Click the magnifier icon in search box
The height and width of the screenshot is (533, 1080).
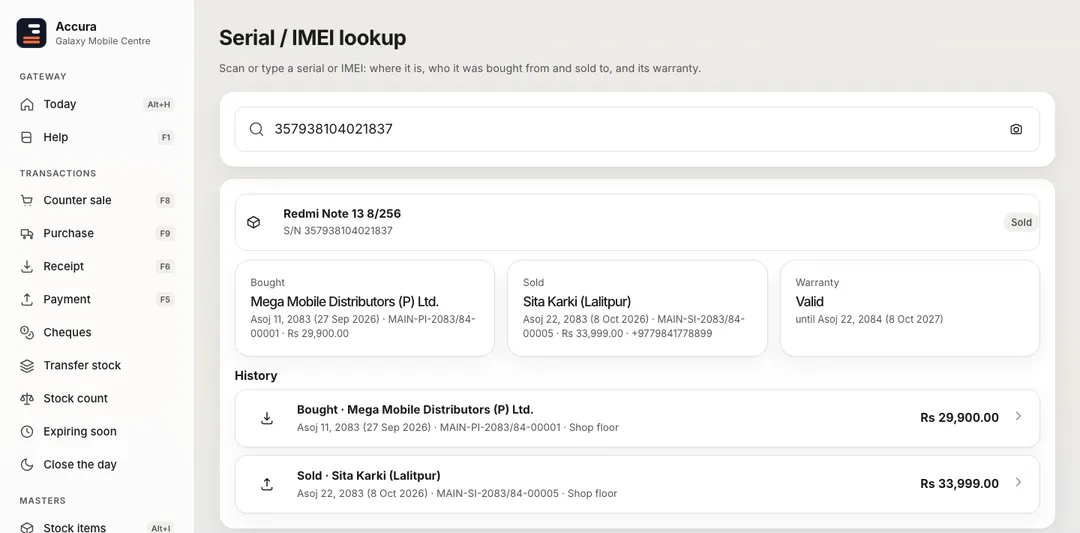pyautogui.click(x=256, y=129)
